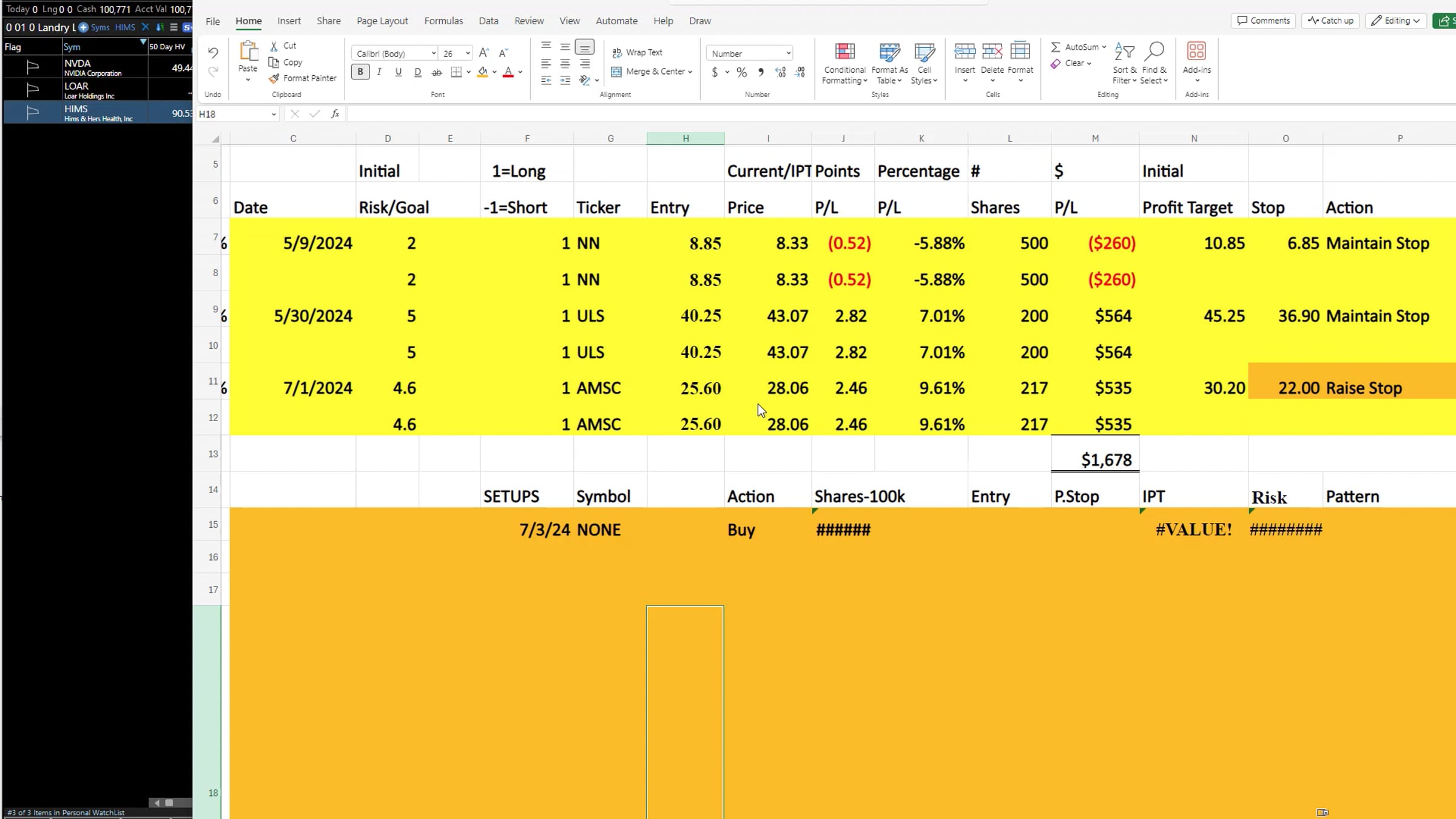The image size is (1456, 819).
Task: Toggle Double Underline formatting
Action: (x=418, y=72)
